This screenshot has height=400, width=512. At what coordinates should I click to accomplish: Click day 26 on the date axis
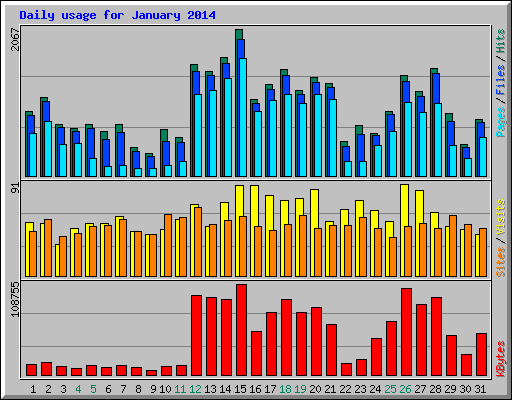405,389
